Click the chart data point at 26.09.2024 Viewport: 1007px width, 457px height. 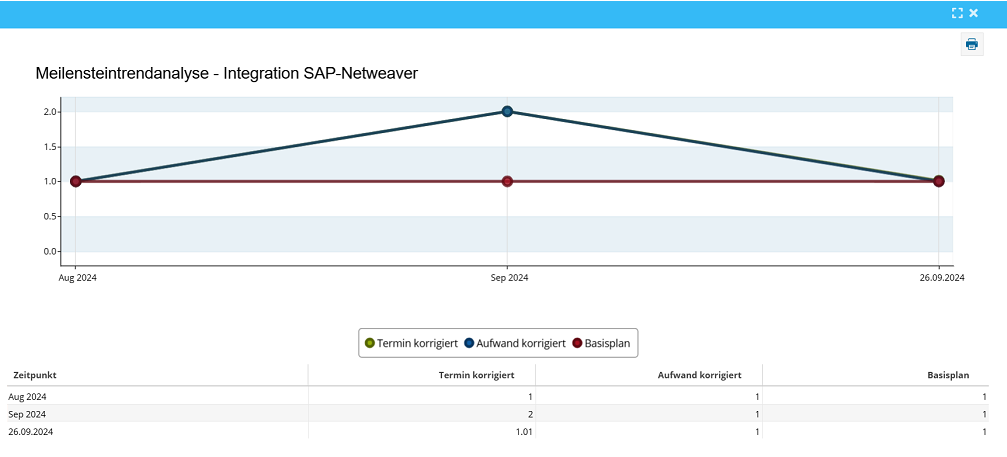point(938,181)
